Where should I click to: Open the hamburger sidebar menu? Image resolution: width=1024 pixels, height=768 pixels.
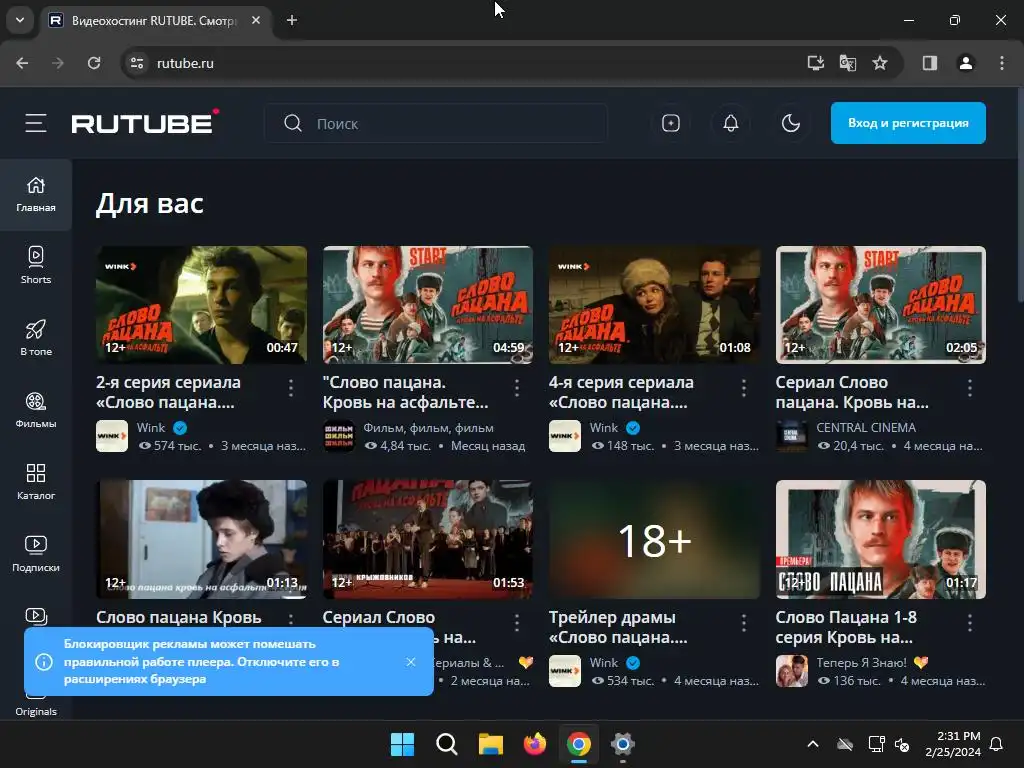pos(36,123)
